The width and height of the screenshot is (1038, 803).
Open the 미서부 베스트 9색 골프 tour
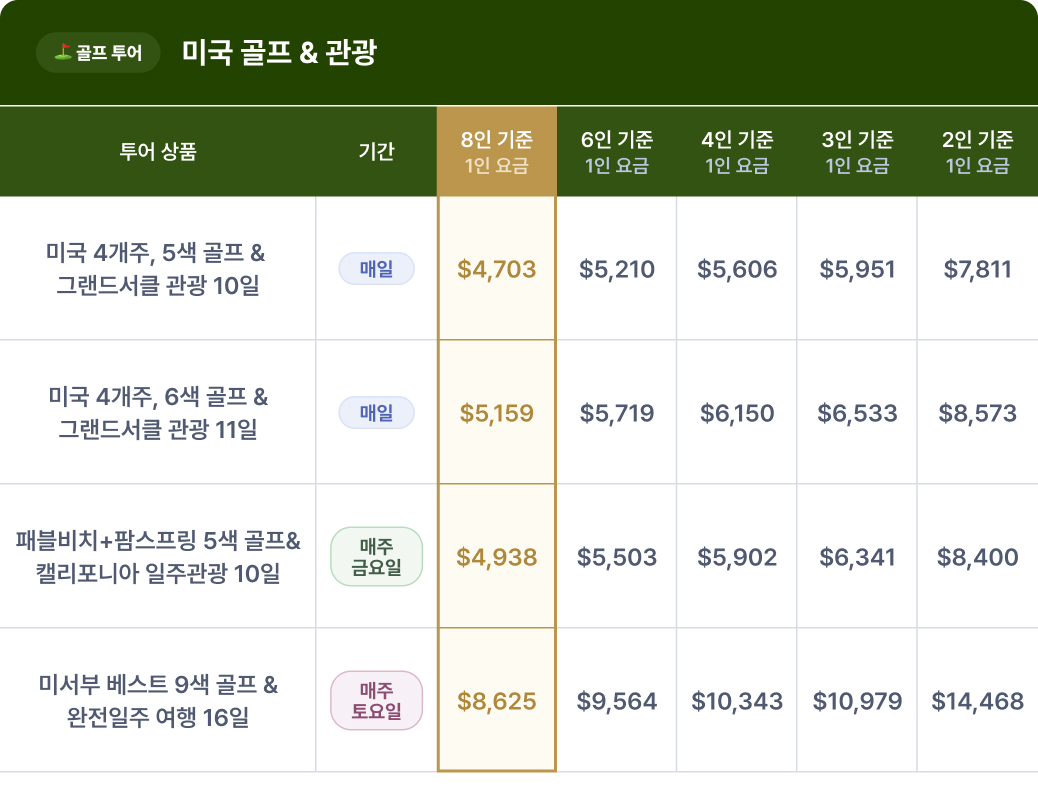158,700
